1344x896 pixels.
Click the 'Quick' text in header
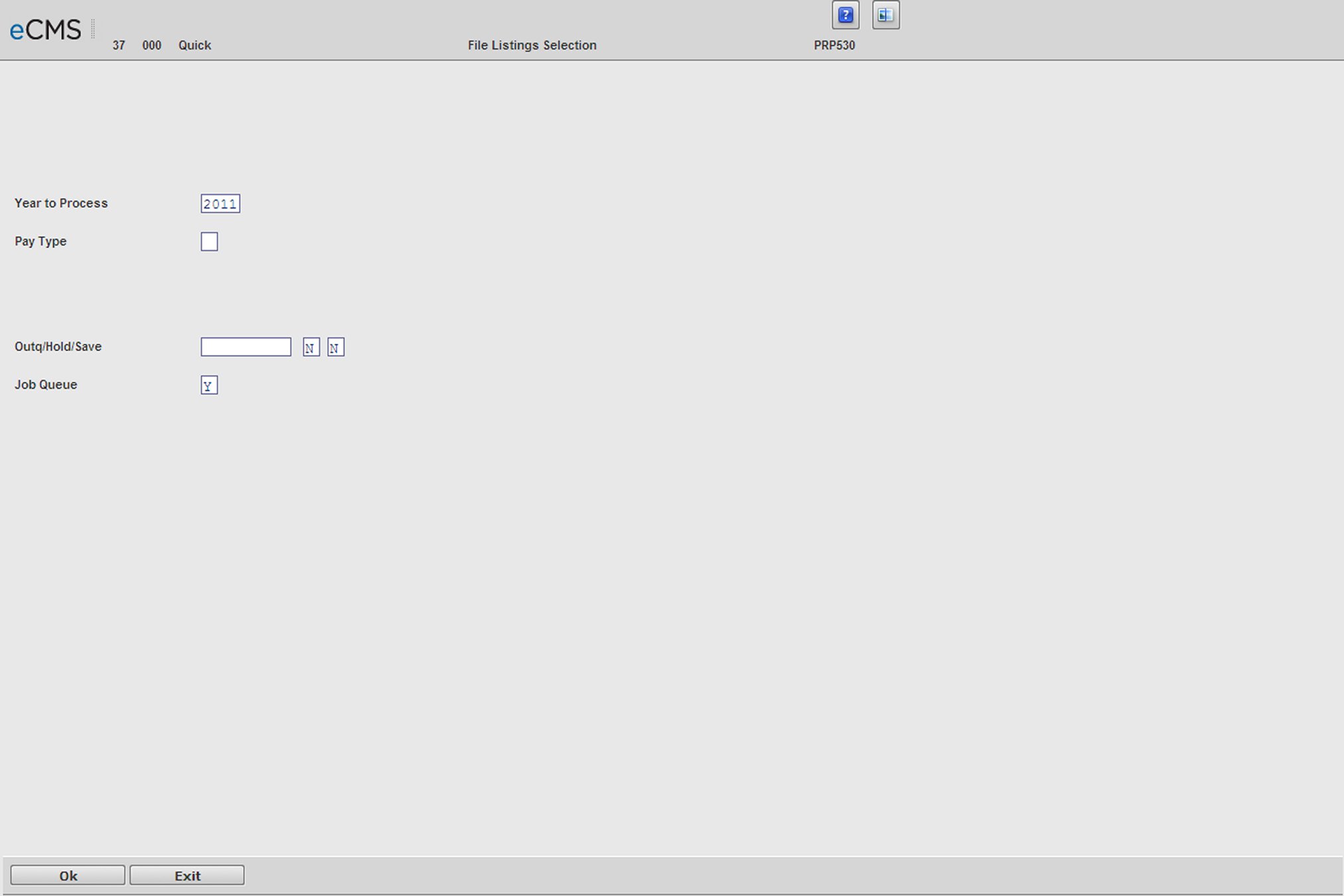(x=194, y=45)
